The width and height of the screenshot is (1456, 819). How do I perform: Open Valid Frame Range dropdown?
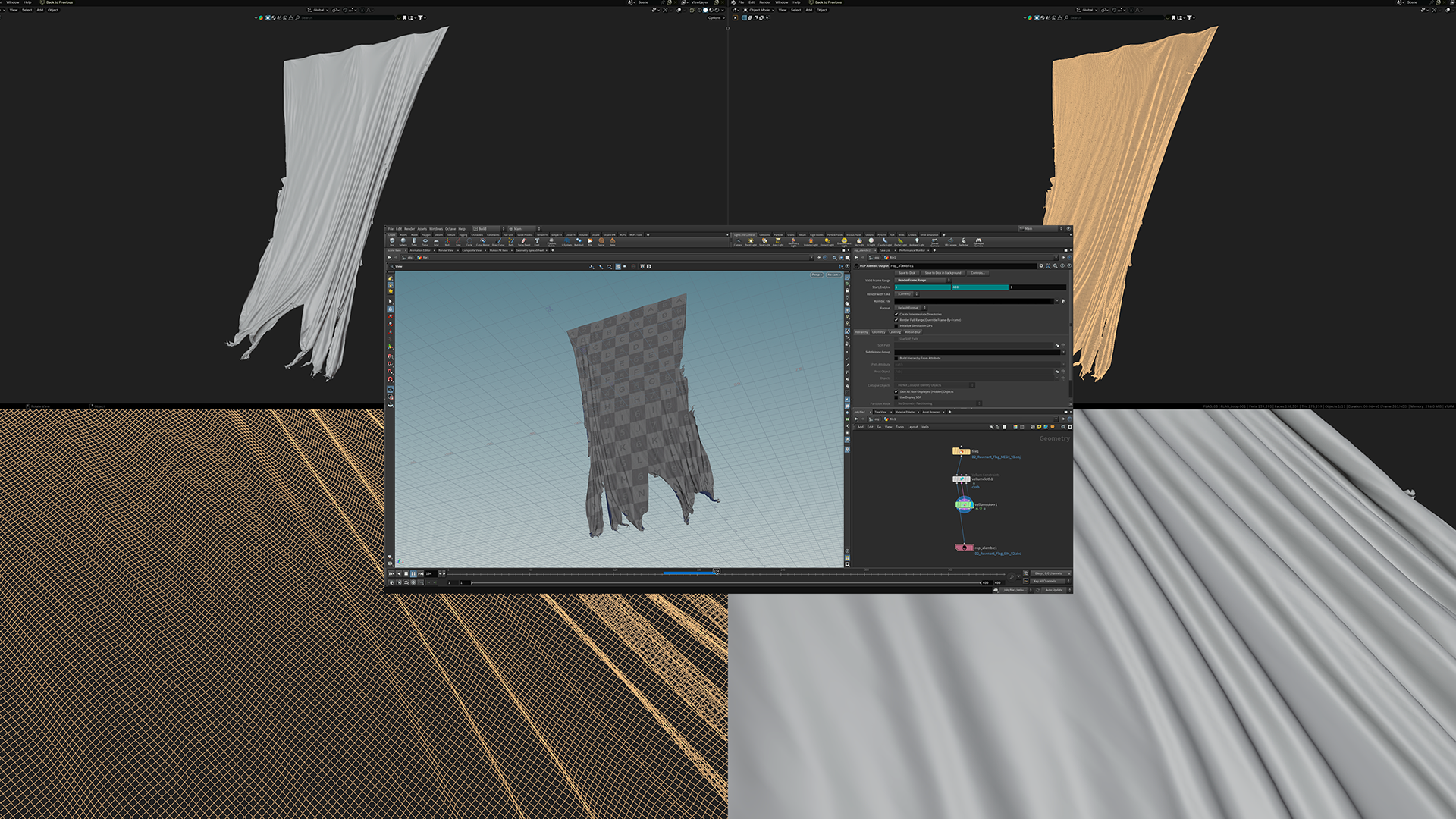pos(922,280)
